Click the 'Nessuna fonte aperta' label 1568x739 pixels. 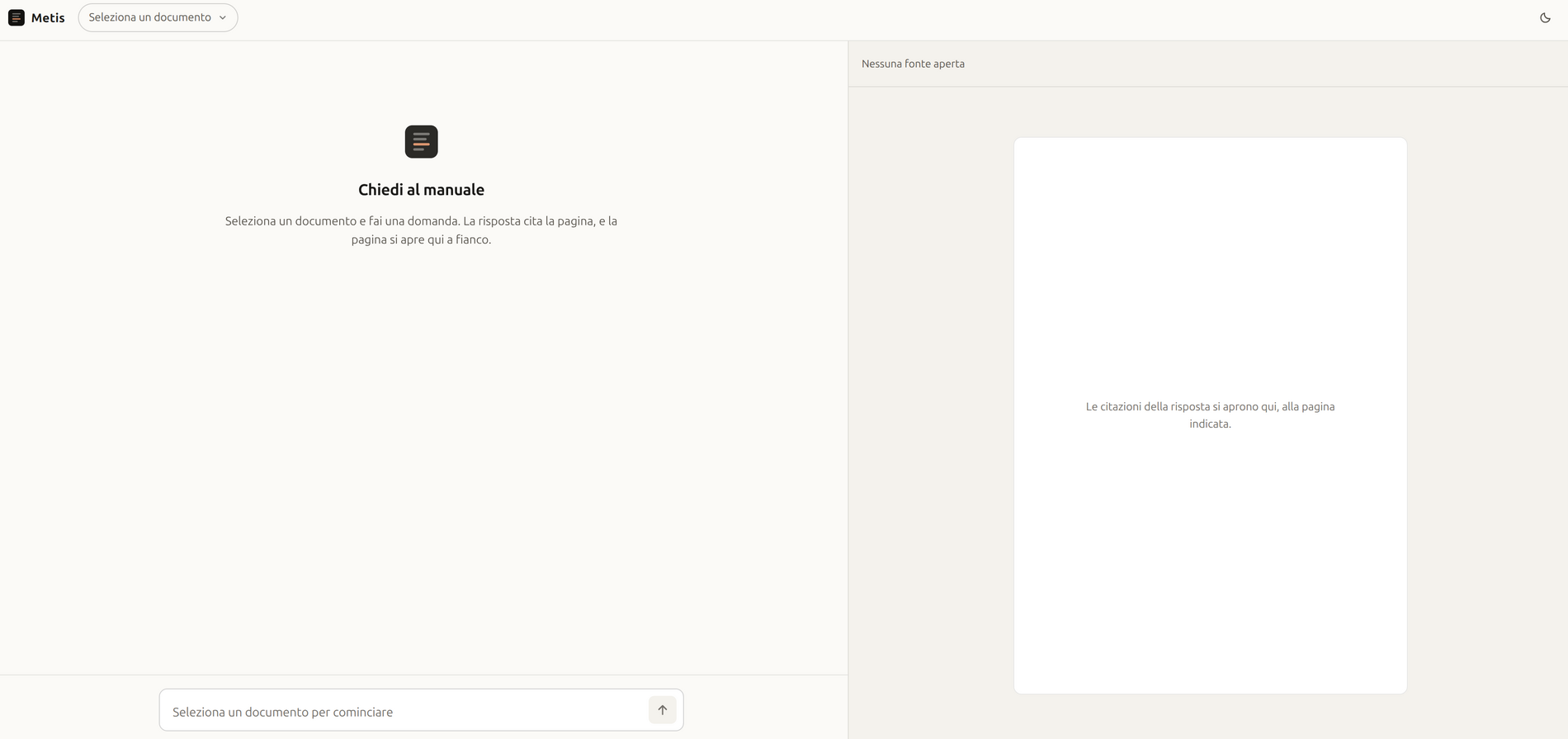coord(913,64)
